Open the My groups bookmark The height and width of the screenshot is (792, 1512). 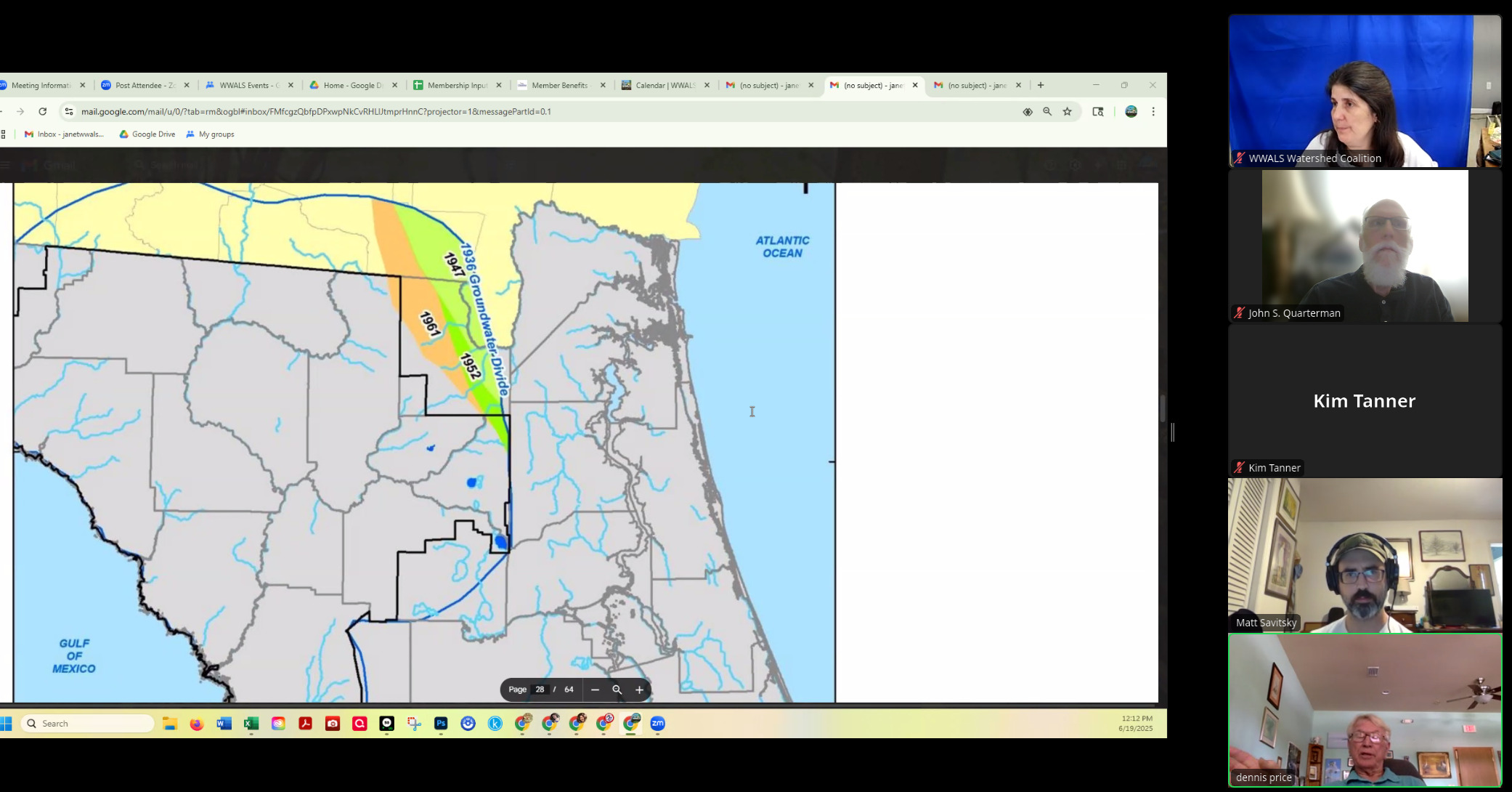tap(210, 134)
